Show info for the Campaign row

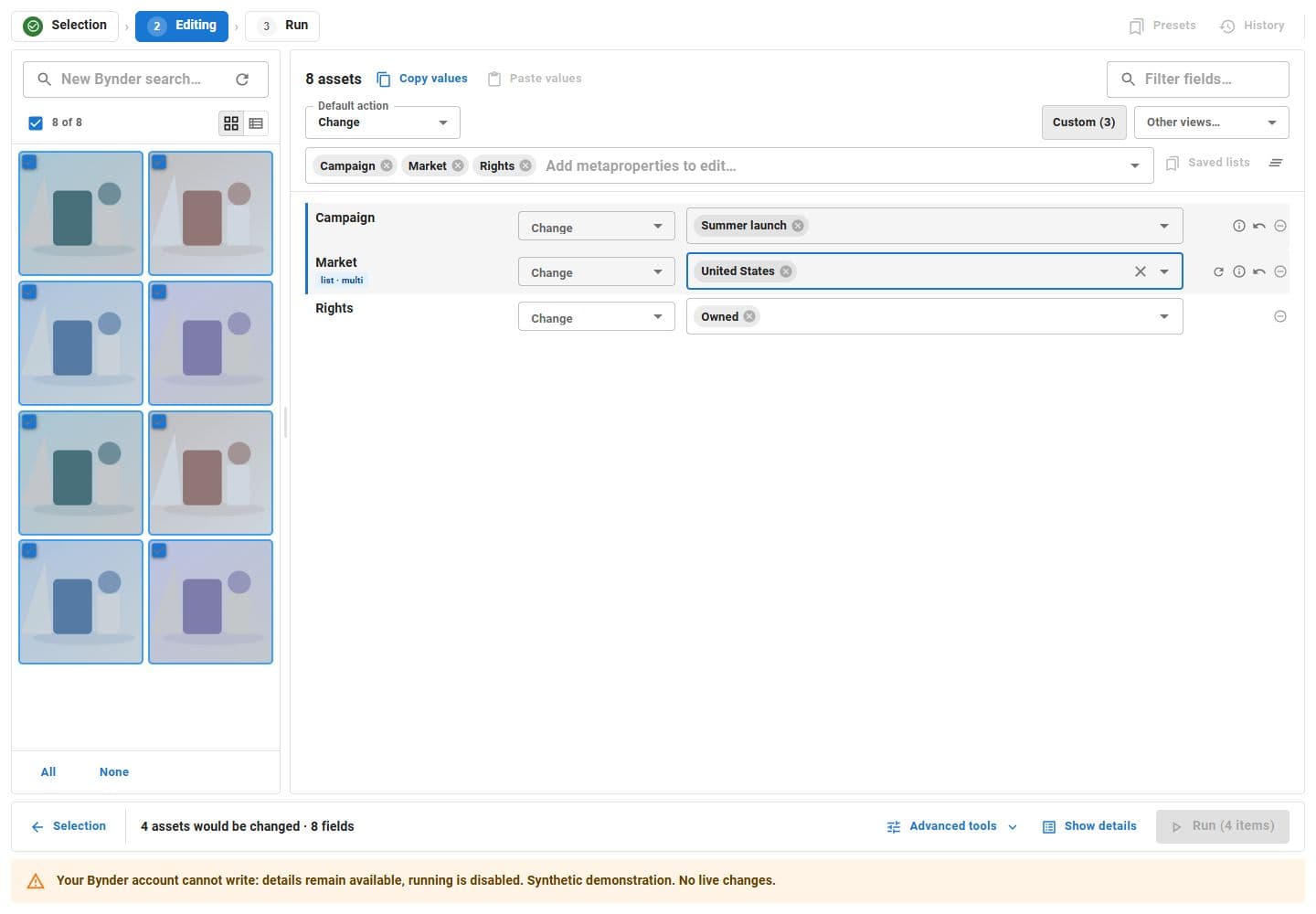point(1239,226)
